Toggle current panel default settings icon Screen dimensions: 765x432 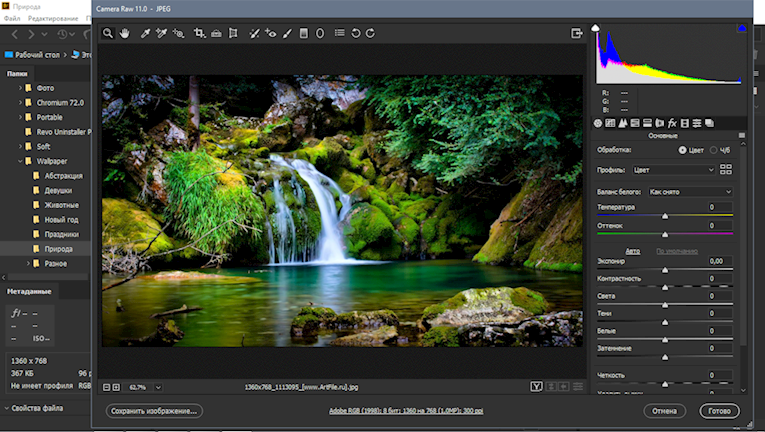click(x=578, y=387)
